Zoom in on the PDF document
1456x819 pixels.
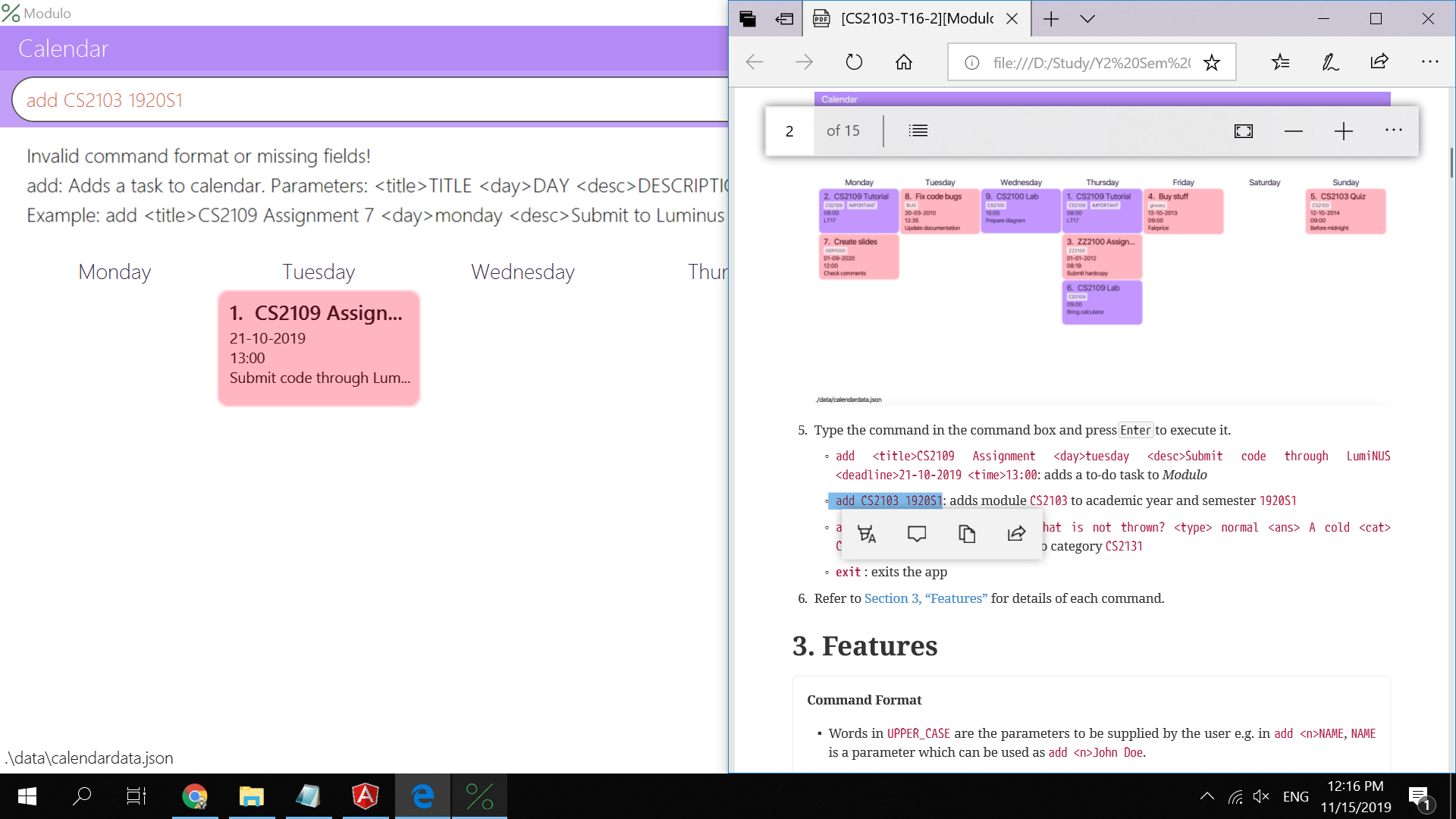1343,130
